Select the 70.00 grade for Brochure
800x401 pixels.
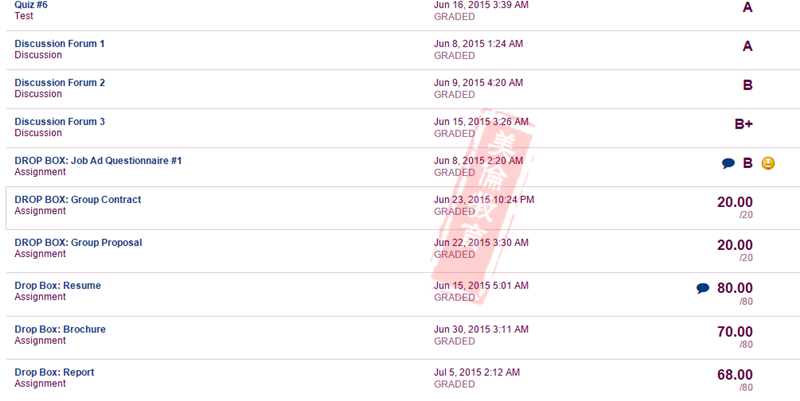coord(735,332)
